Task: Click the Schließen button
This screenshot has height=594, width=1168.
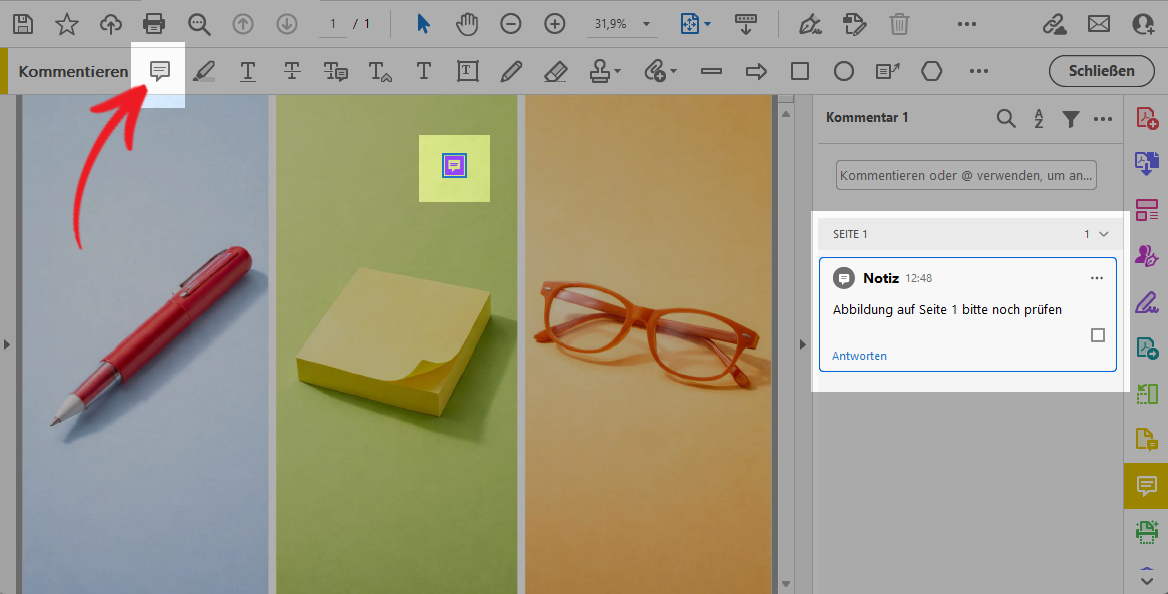Action: (1101, 71)
